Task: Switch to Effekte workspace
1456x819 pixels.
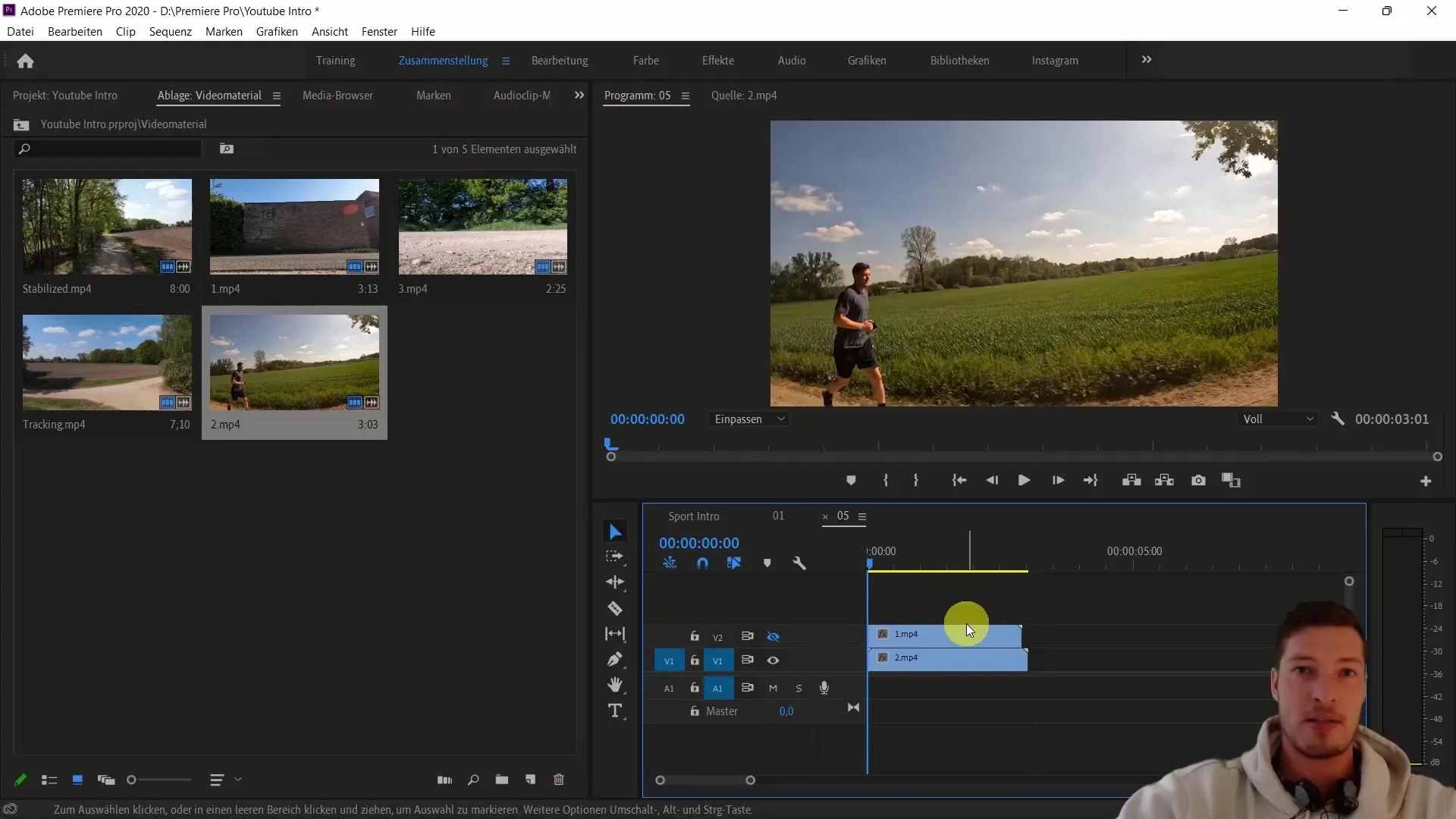Action: pos(718,61)
